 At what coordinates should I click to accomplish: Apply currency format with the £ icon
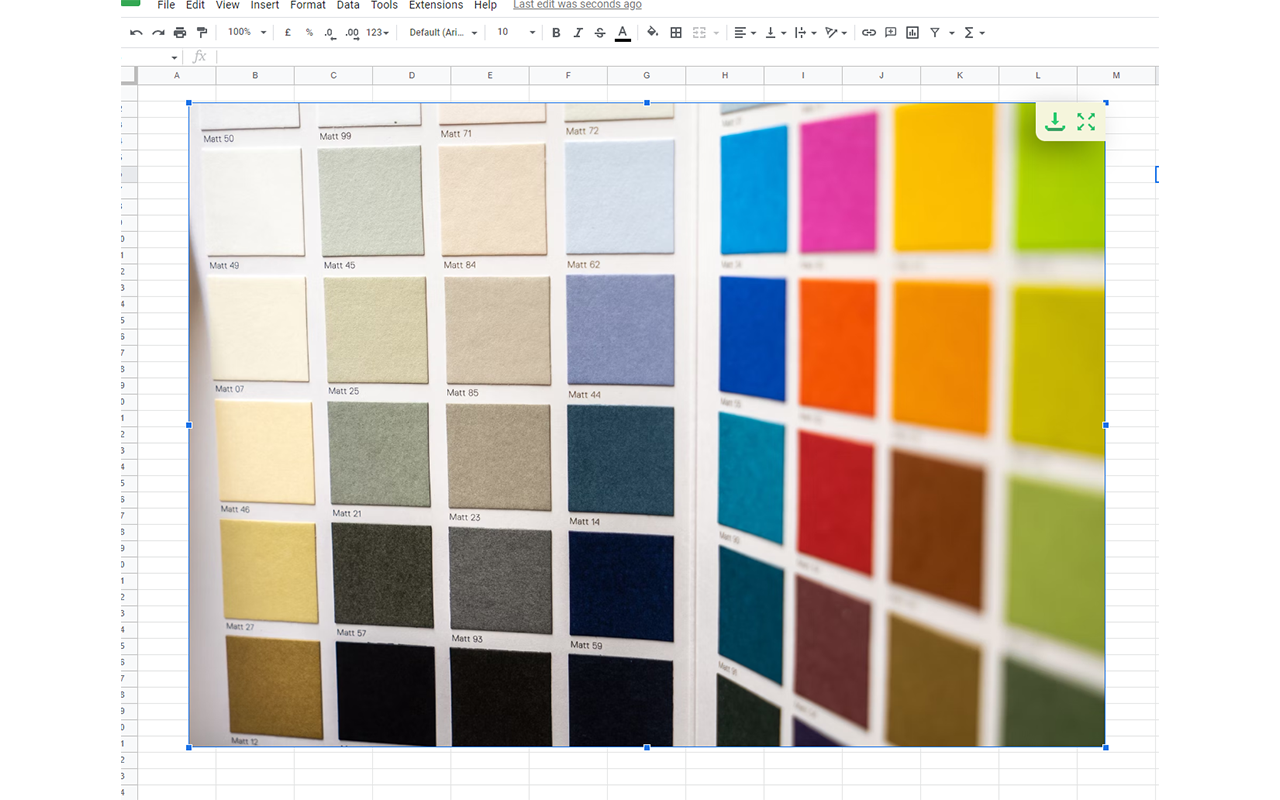287,32
